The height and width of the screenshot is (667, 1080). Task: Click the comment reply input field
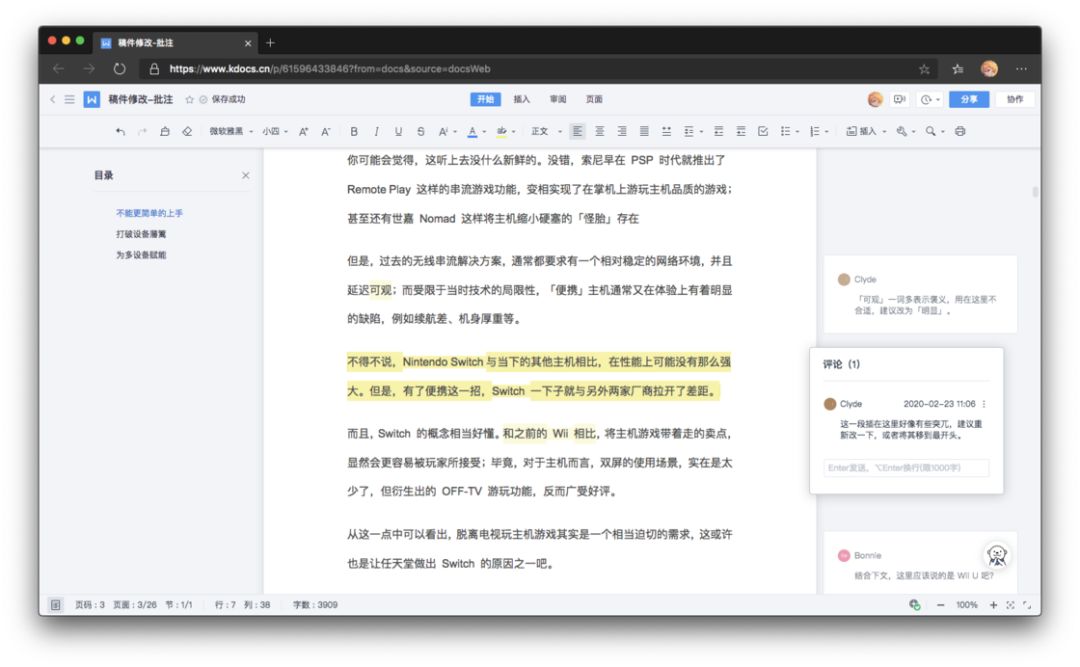click(906, 468)
